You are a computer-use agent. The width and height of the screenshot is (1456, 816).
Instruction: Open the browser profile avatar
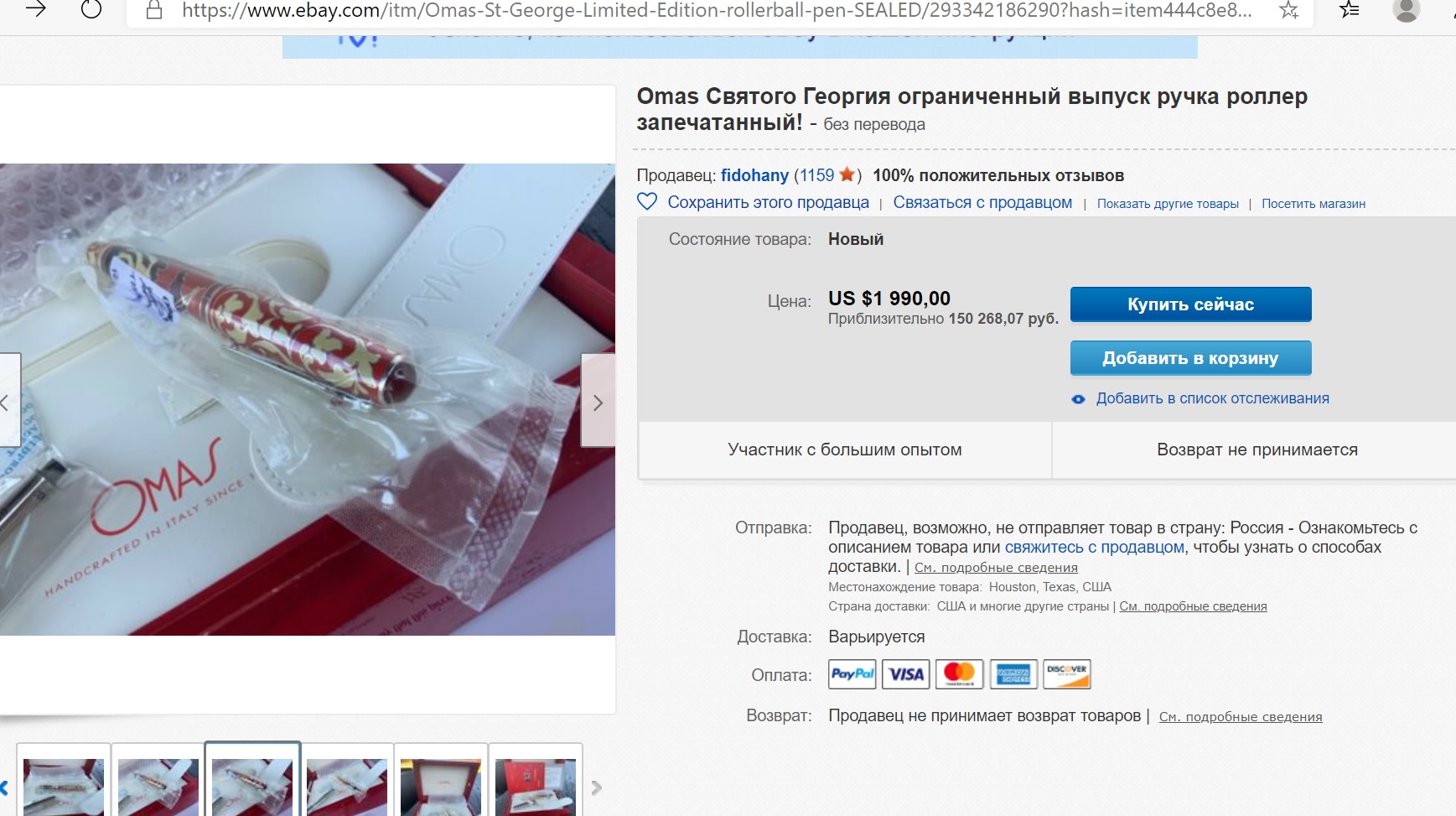click(1406, 10)
